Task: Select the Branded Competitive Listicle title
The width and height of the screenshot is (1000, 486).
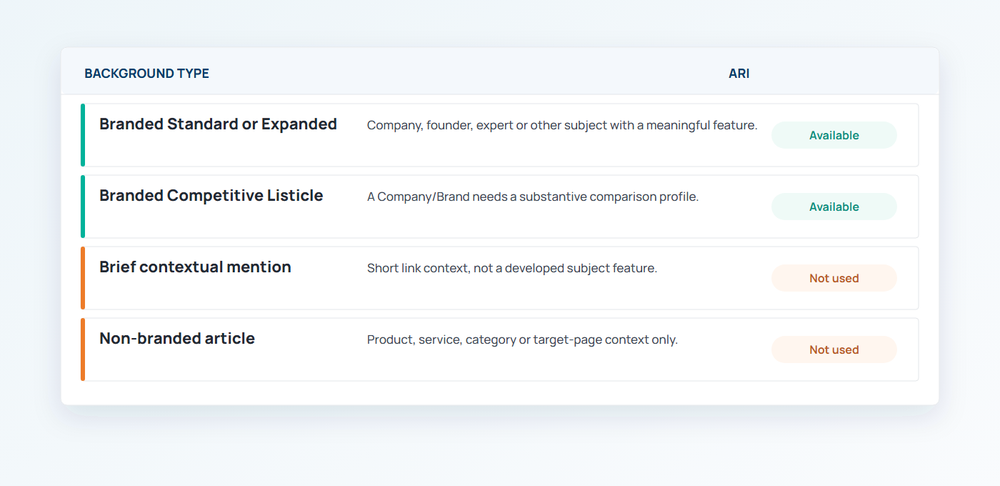Action: [211, 196]
